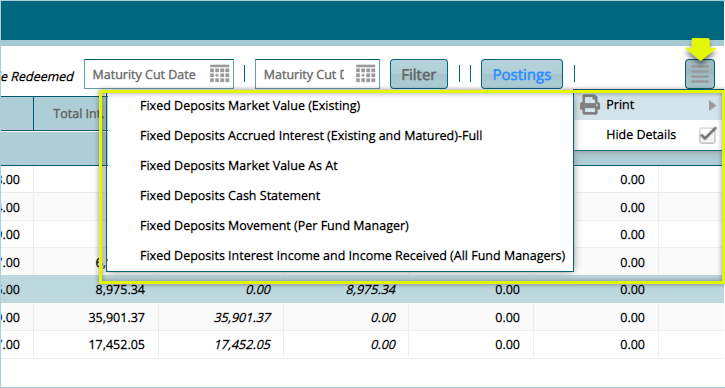Viewport: 725px width, 388px height.
Task: Select Fixed Deposits Market Value (Existing)
Action: 250,105
